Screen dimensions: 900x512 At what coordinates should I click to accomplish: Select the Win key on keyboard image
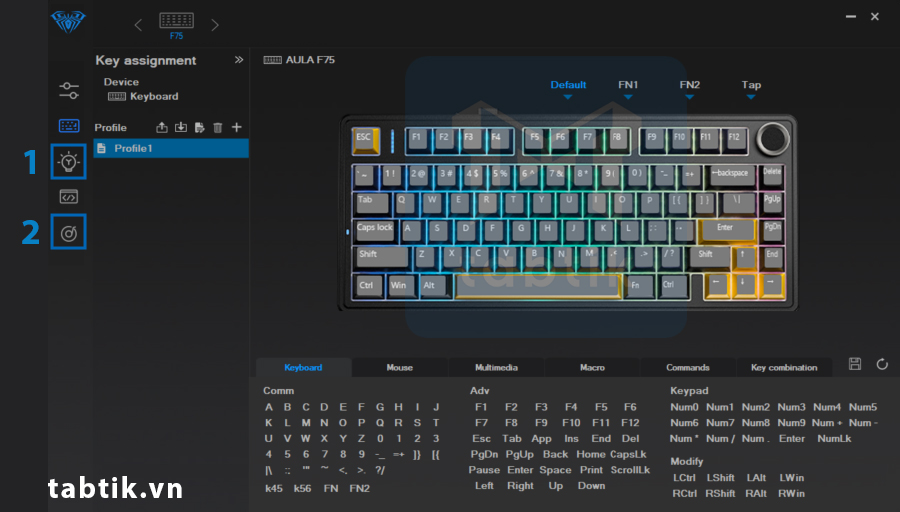click(x=401, y=286)
